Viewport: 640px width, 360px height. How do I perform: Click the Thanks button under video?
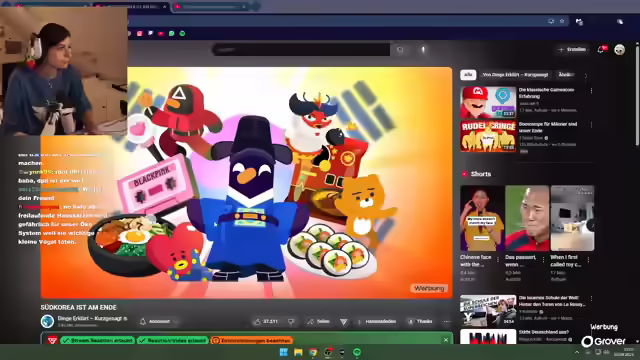point(420,322)
